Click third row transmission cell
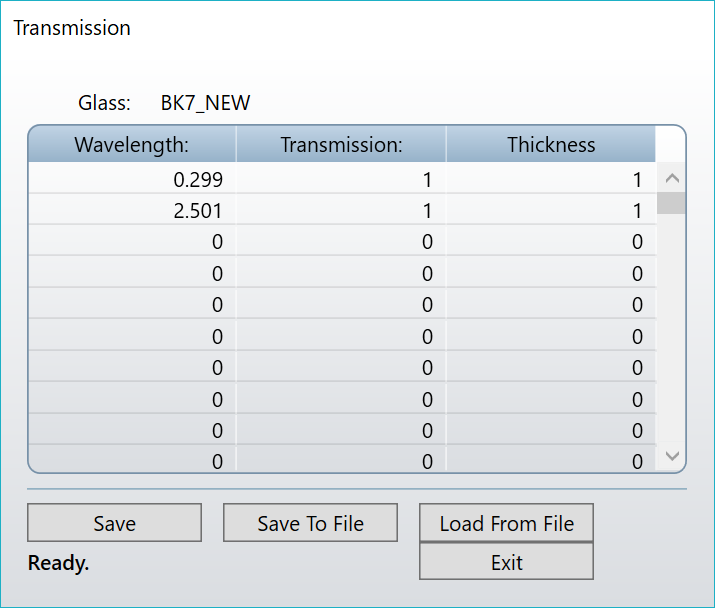715x608 pixels. pyautogui.click(x=341, y=241)
